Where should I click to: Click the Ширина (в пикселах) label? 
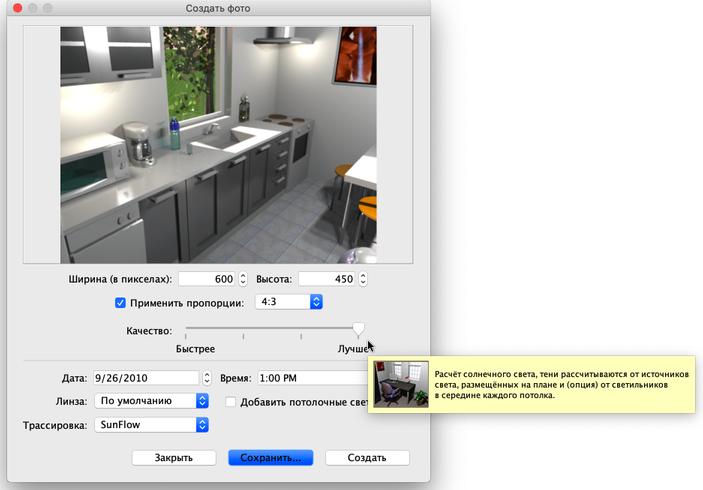120,279
